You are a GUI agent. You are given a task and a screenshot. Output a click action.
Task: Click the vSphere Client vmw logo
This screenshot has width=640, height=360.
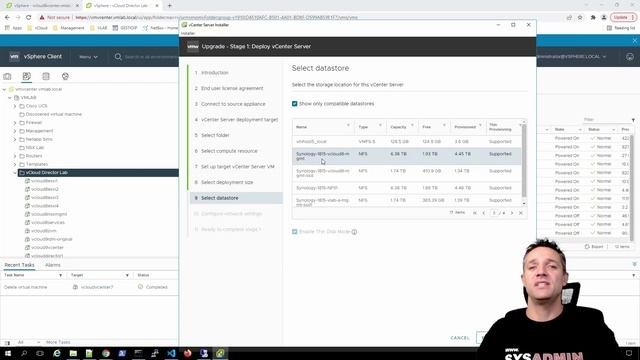(x=14, y=57)
